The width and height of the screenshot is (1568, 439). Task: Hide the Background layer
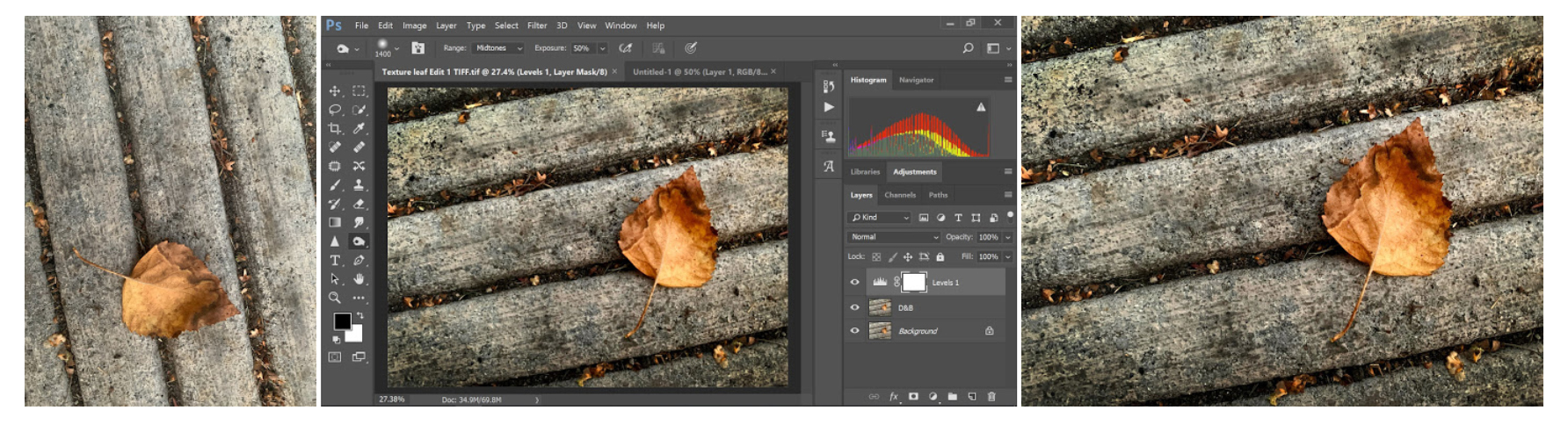point(854,331)
